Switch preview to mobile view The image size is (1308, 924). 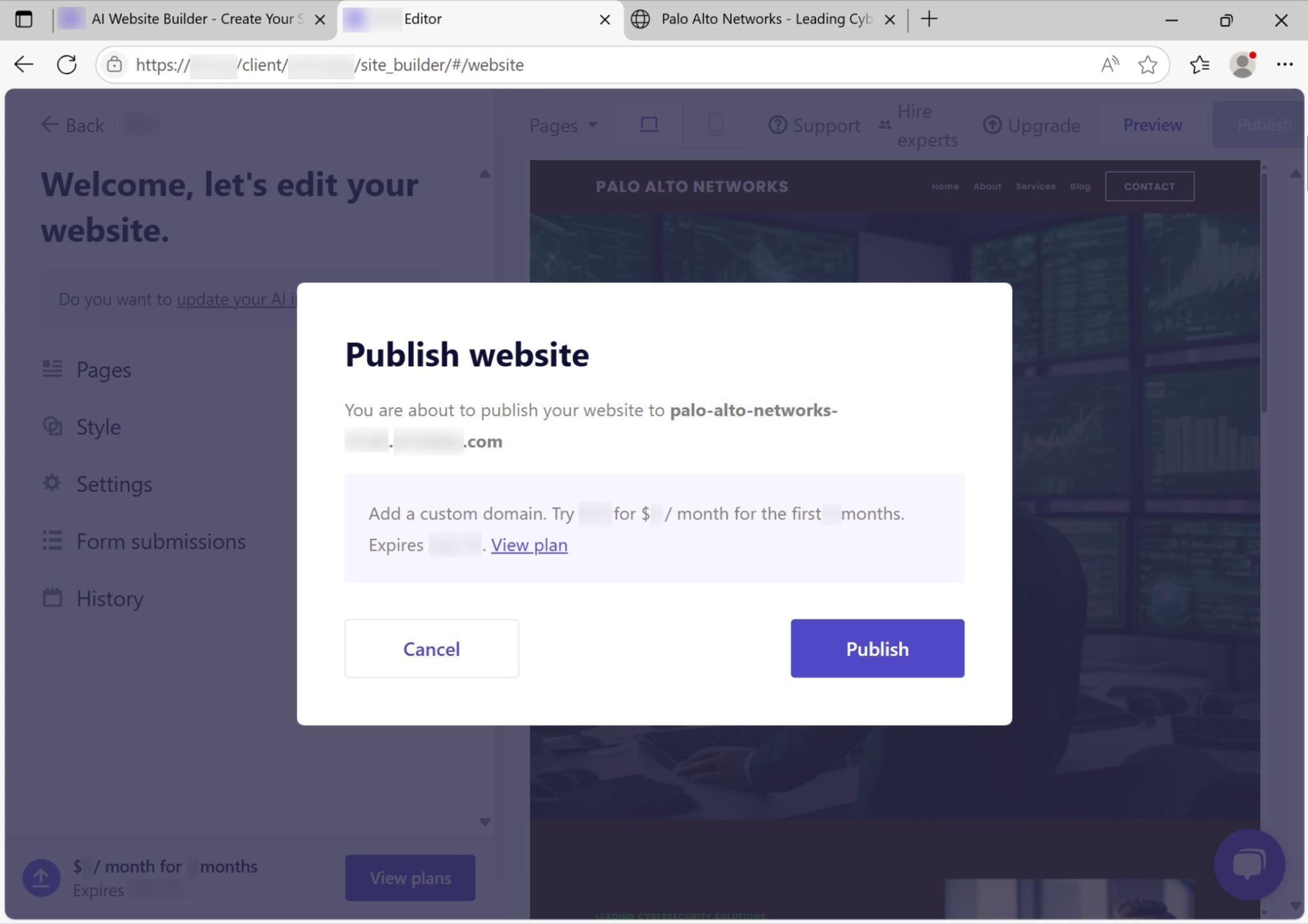717,124
